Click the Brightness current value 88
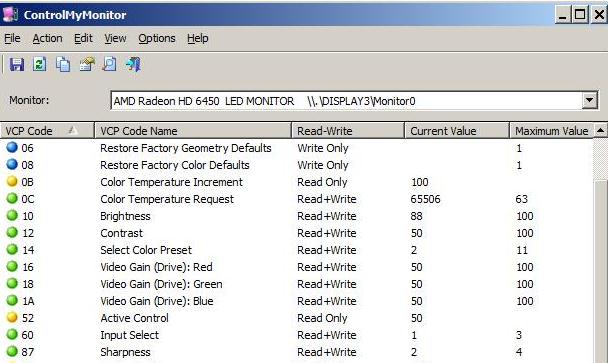 pos(416,216)
